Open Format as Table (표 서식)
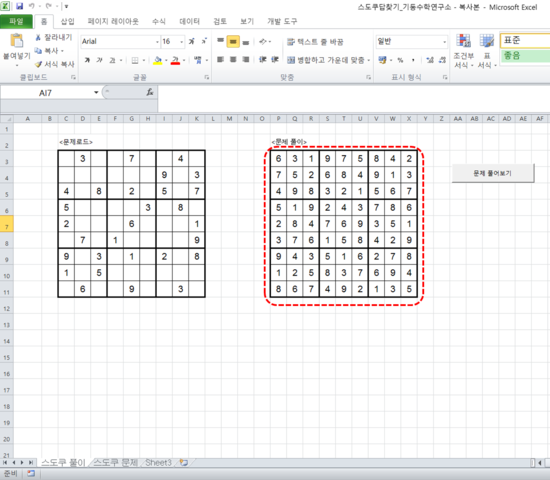Screen dimensions: 550x480 point(487,51)
